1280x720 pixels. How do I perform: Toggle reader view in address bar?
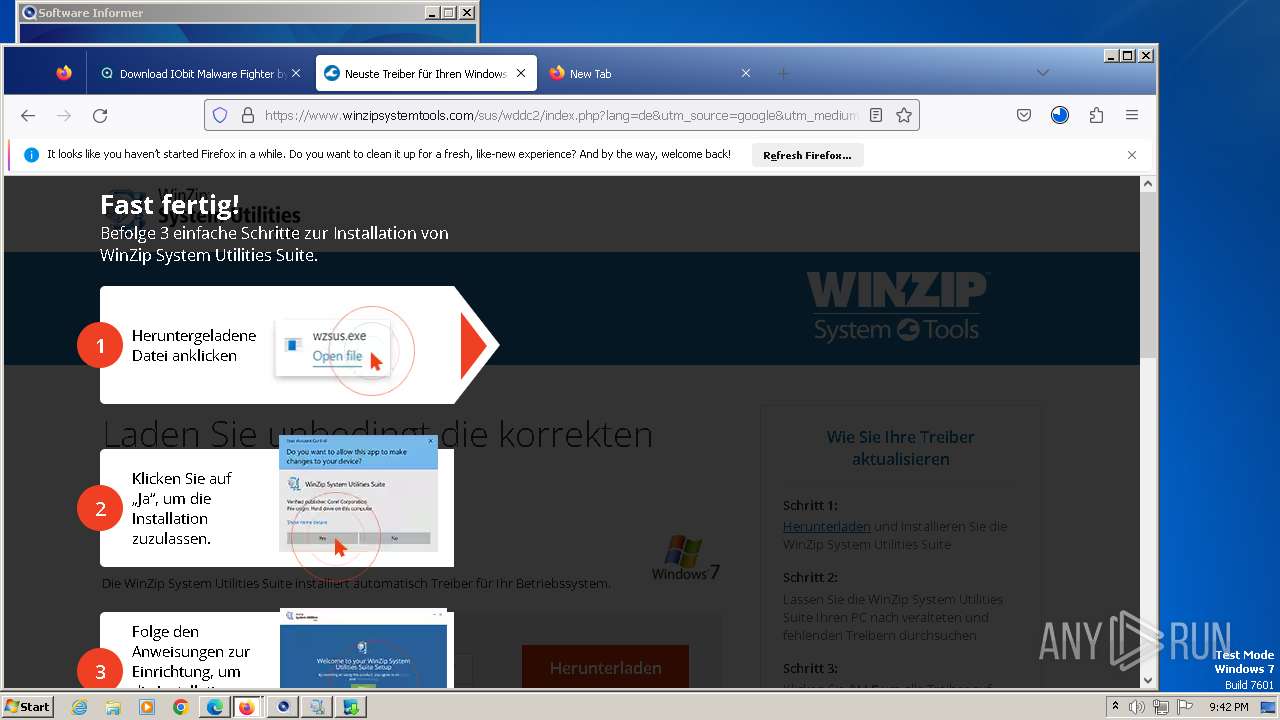(x=876, y=115)
